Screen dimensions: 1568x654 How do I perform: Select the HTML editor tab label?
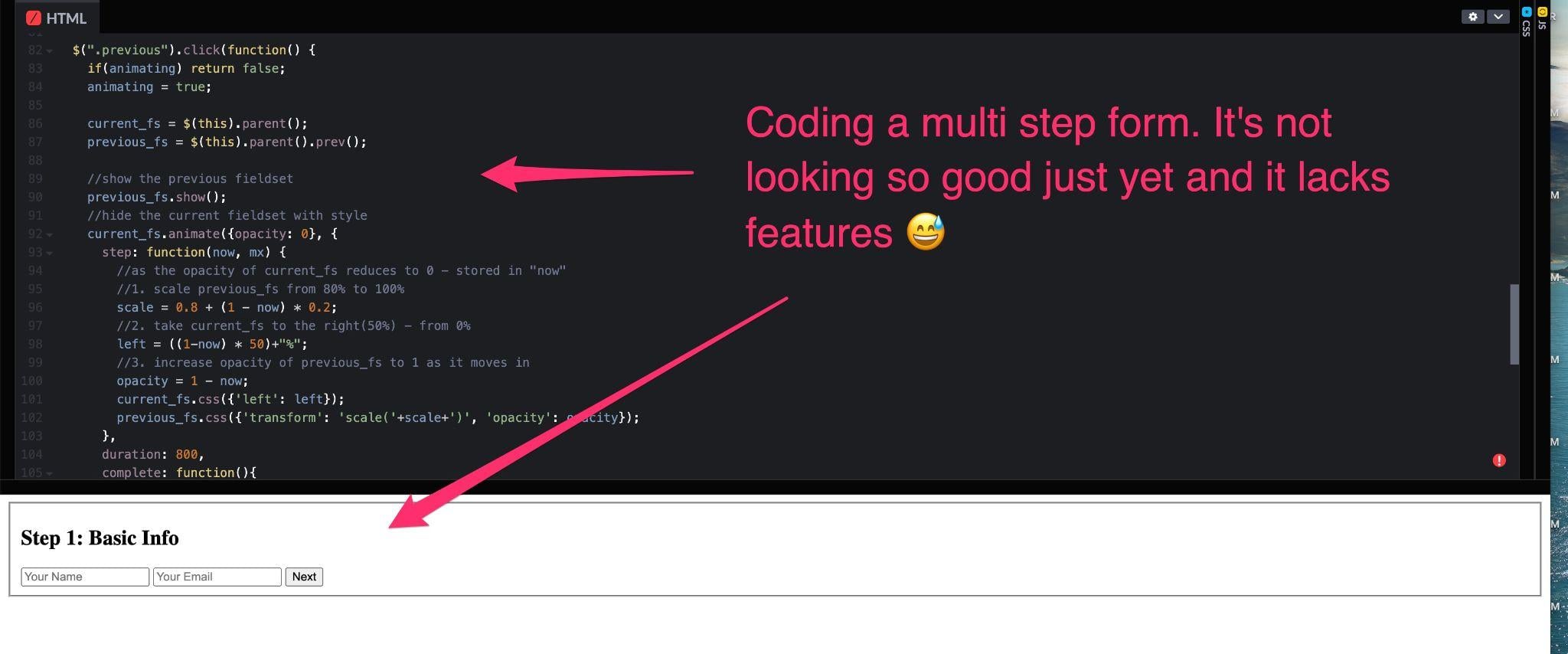point(57,18)
